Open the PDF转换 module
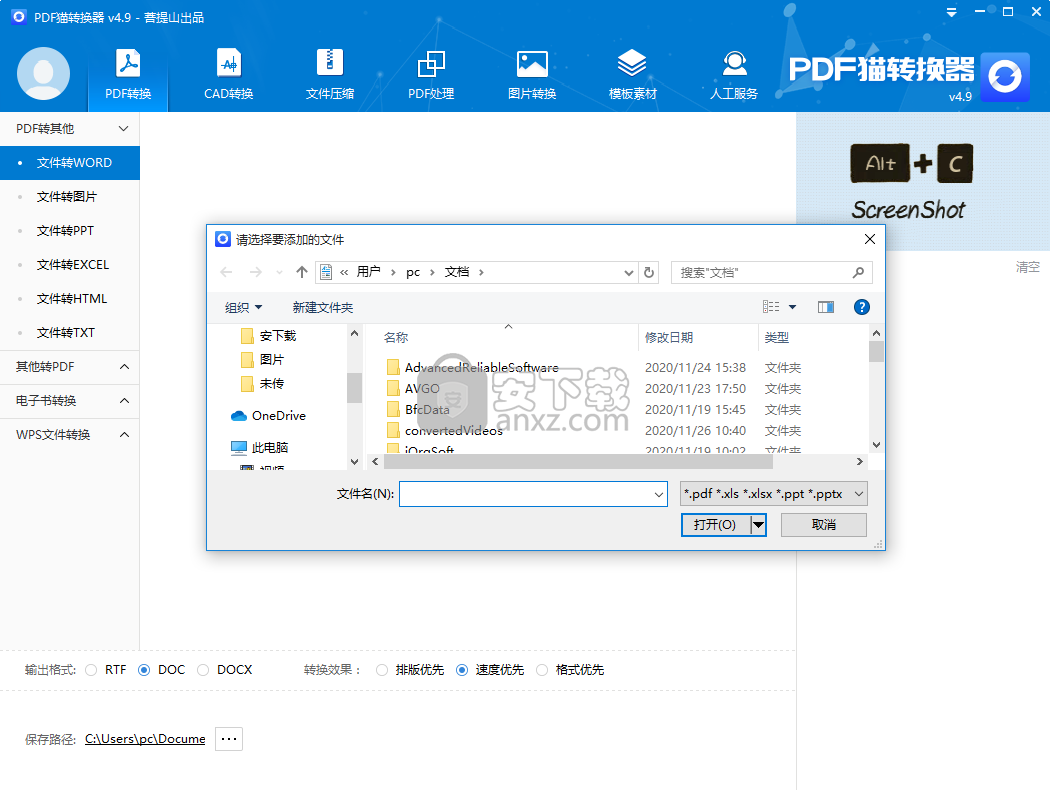Image resolution: width=1050 pixels, height=790 pixels. click(x=128, y=74)
